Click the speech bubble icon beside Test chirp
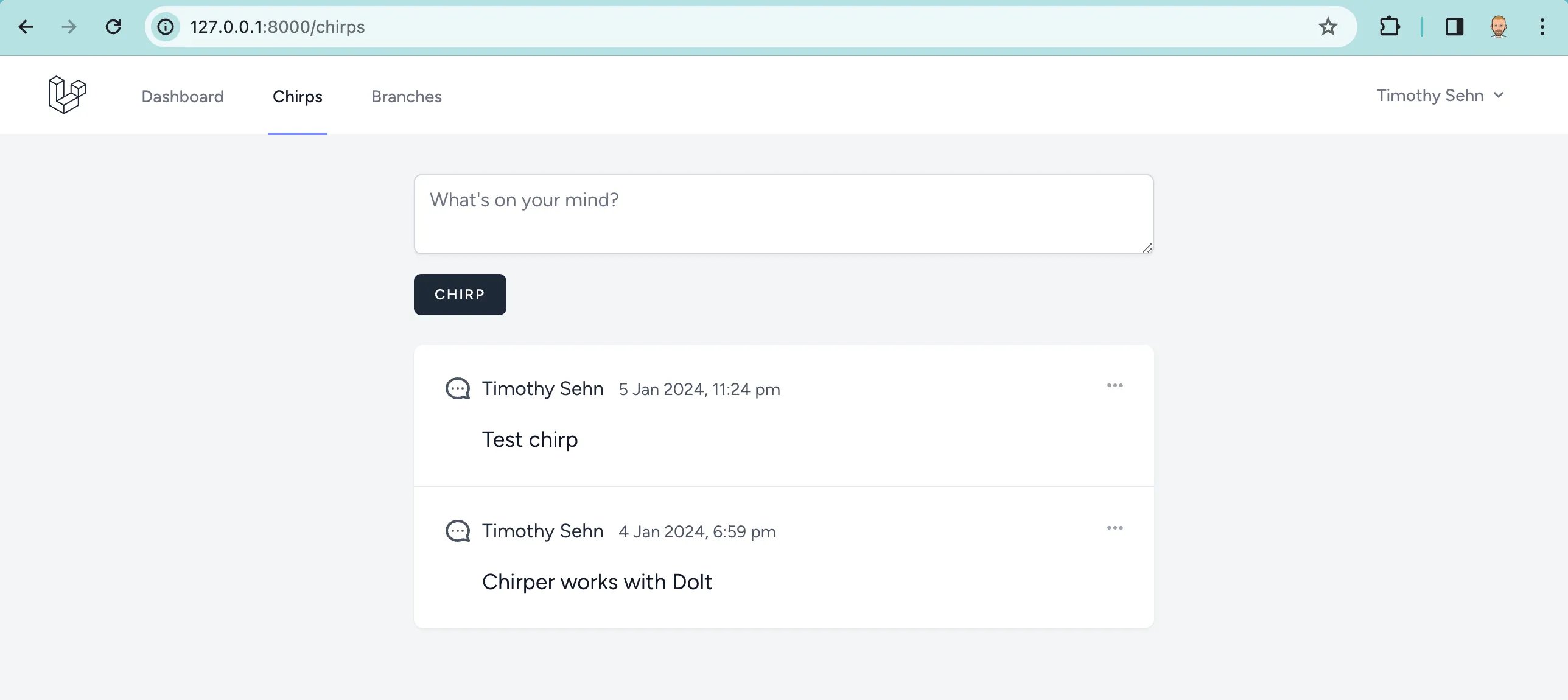 click(458, 388)
